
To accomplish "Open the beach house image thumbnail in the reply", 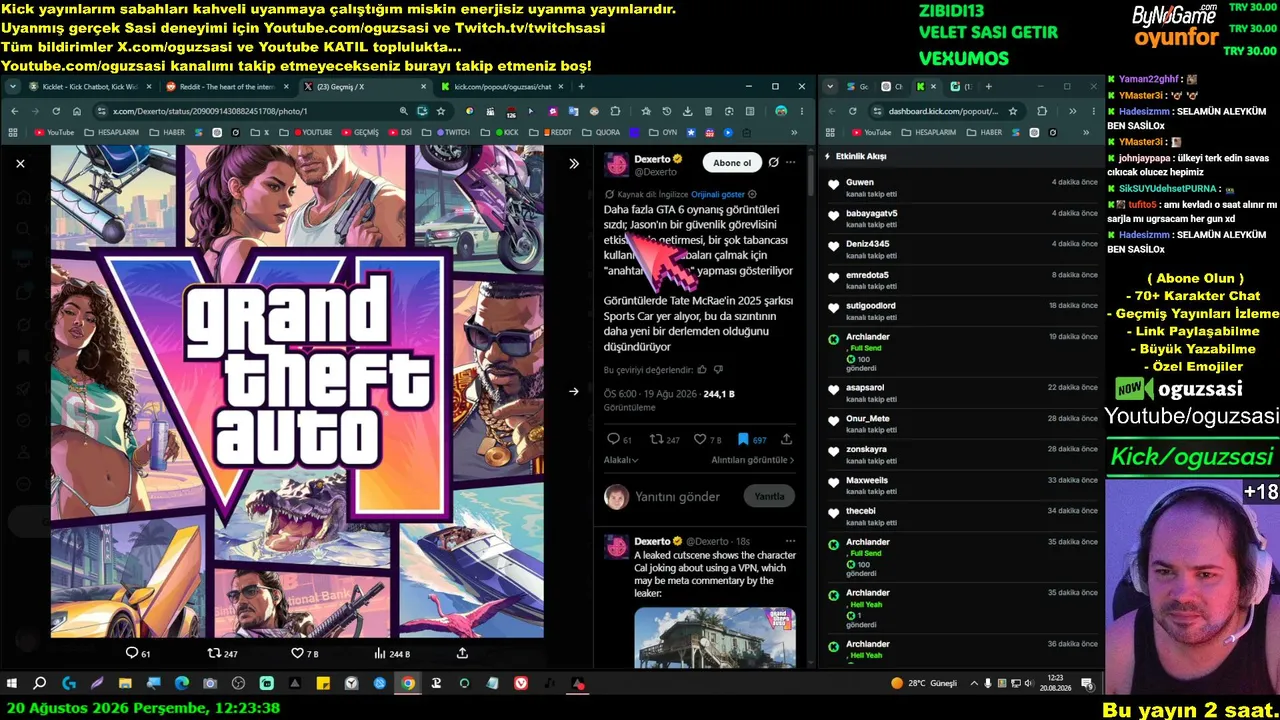I will click(x=715, y=637).
